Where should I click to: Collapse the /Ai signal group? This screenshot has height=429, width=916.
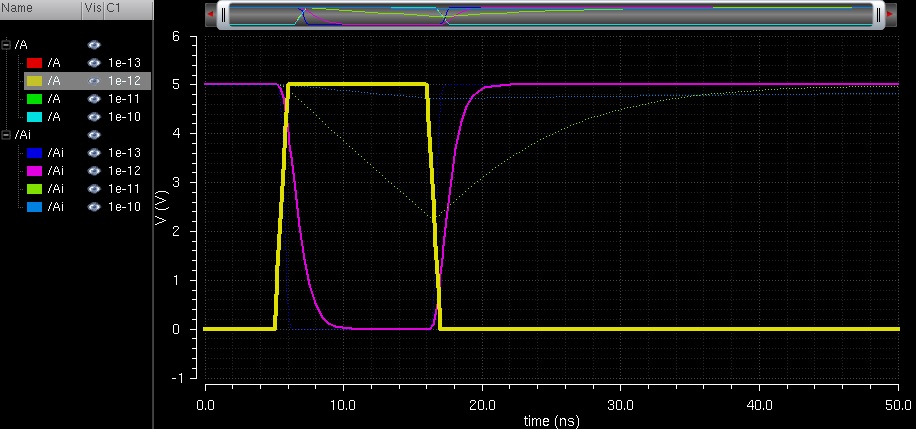[7, 135]
